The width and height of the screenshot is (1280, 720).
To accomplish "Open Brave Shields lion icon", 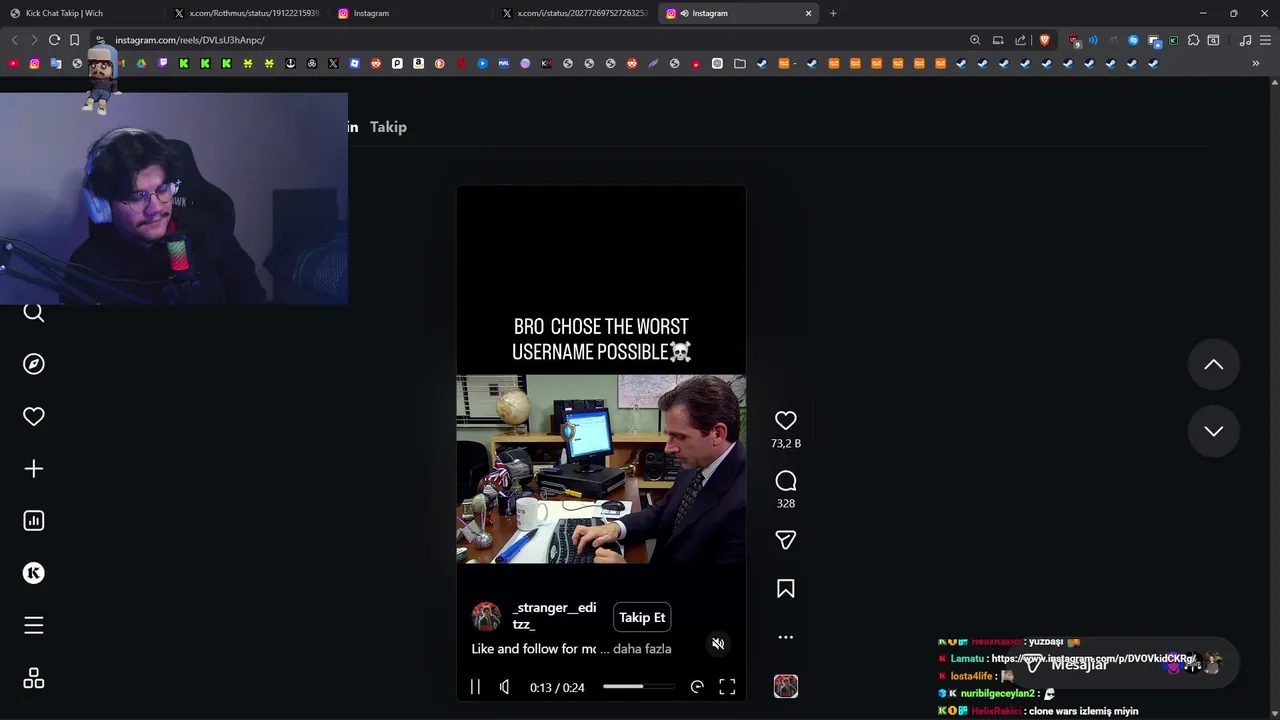I will 1045,40.
